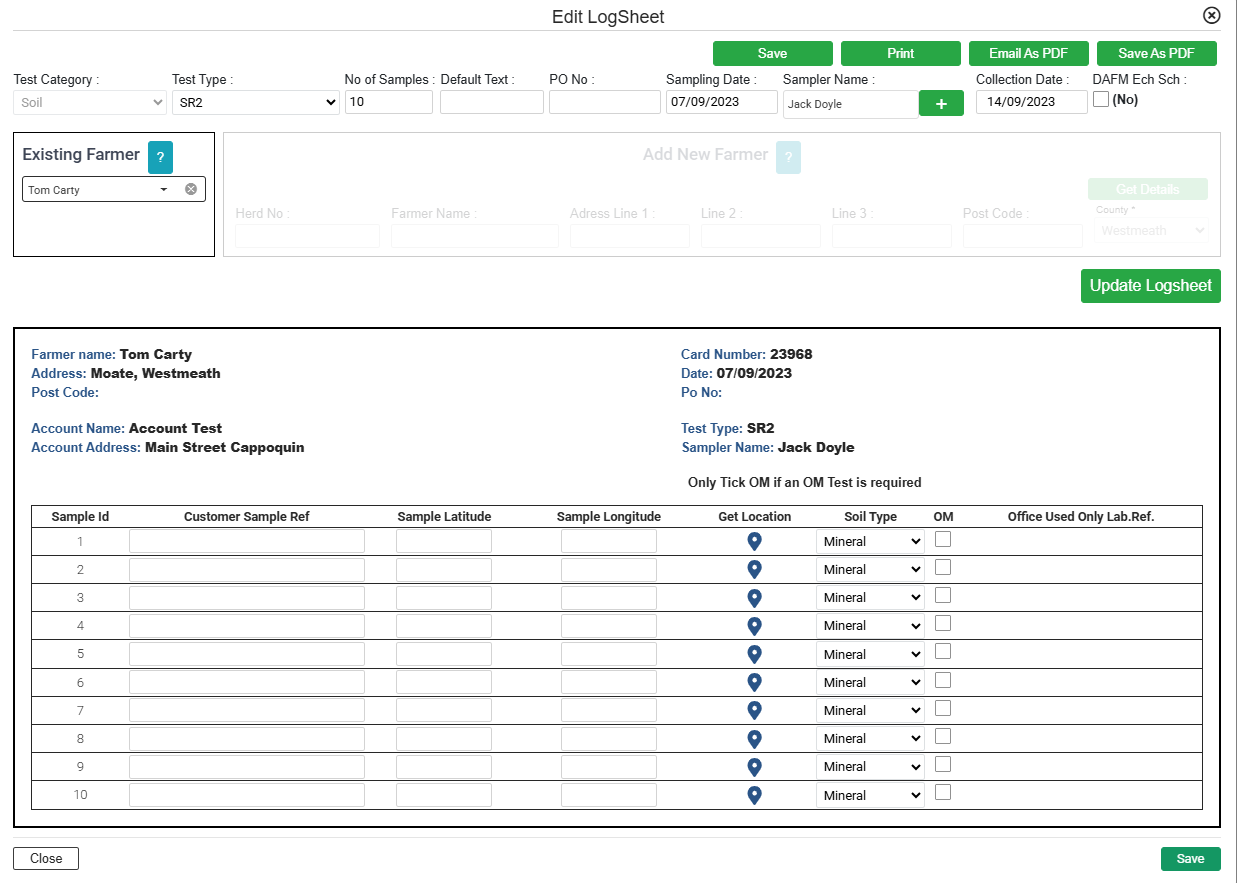1237x883 pixels.
Task: Click the green plus button beside Sampler Name
Action: [941, 103]
